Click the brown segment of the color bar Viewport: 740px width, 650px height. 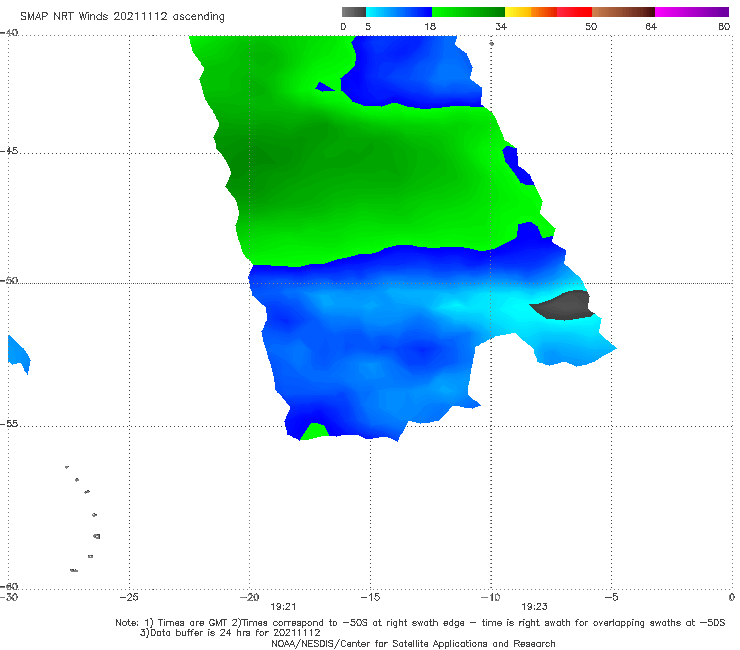623,12
